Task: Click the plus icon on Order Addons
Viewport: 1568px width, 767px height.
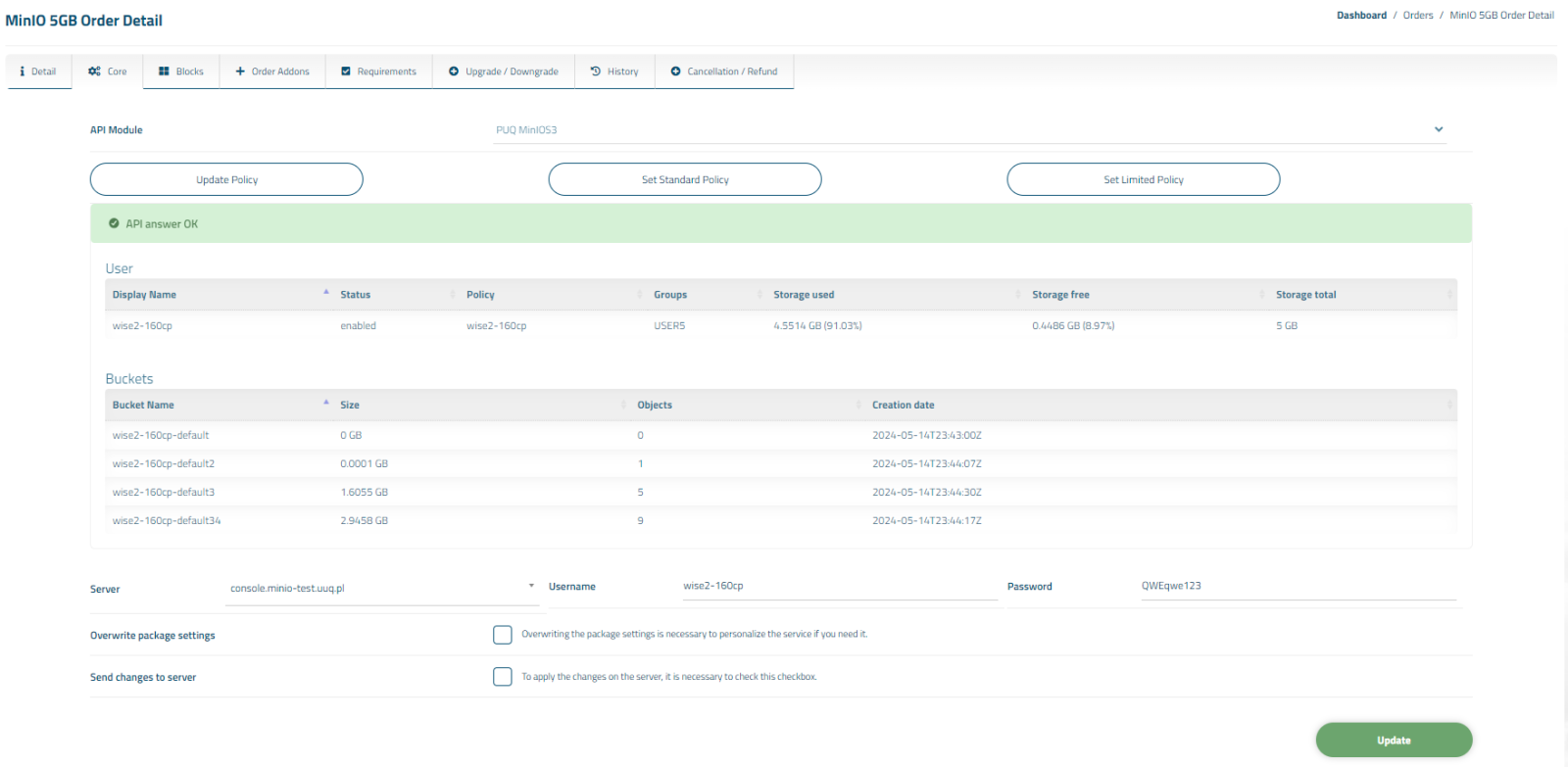Action: click(x=240, y=72)
